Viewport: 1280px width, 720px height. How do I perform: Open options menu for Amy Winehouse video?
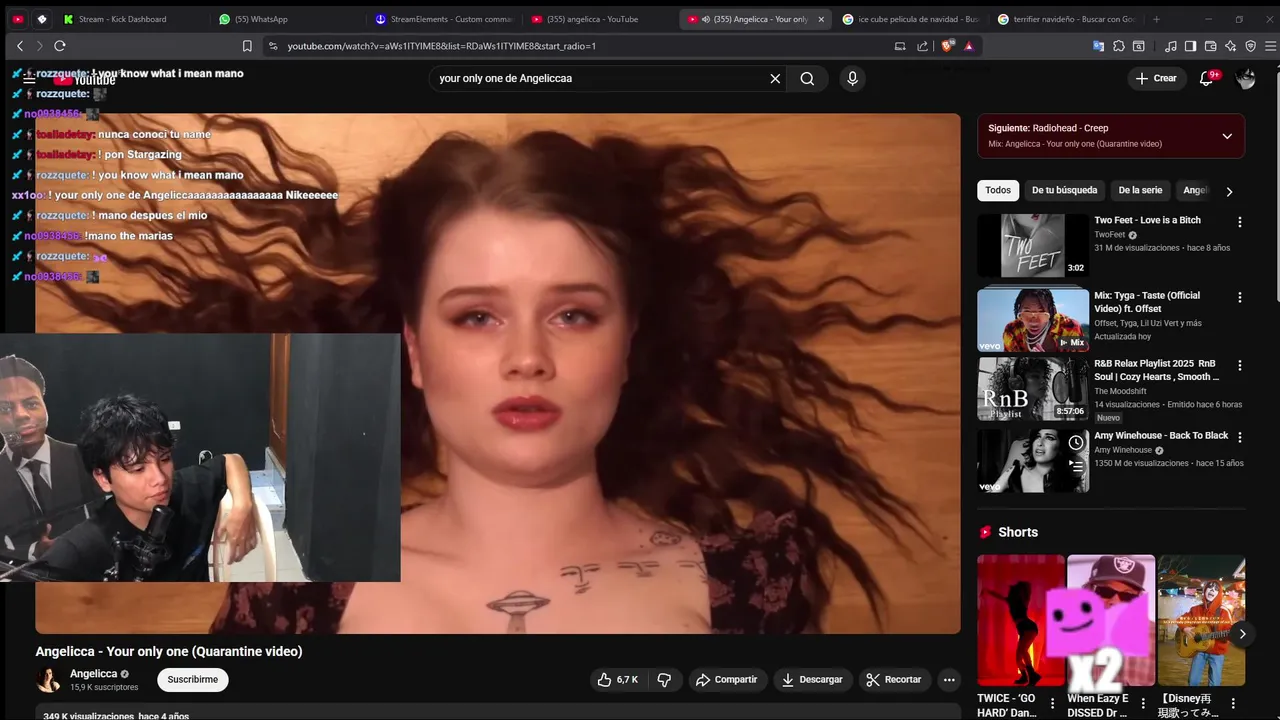tap(1240, 437)
